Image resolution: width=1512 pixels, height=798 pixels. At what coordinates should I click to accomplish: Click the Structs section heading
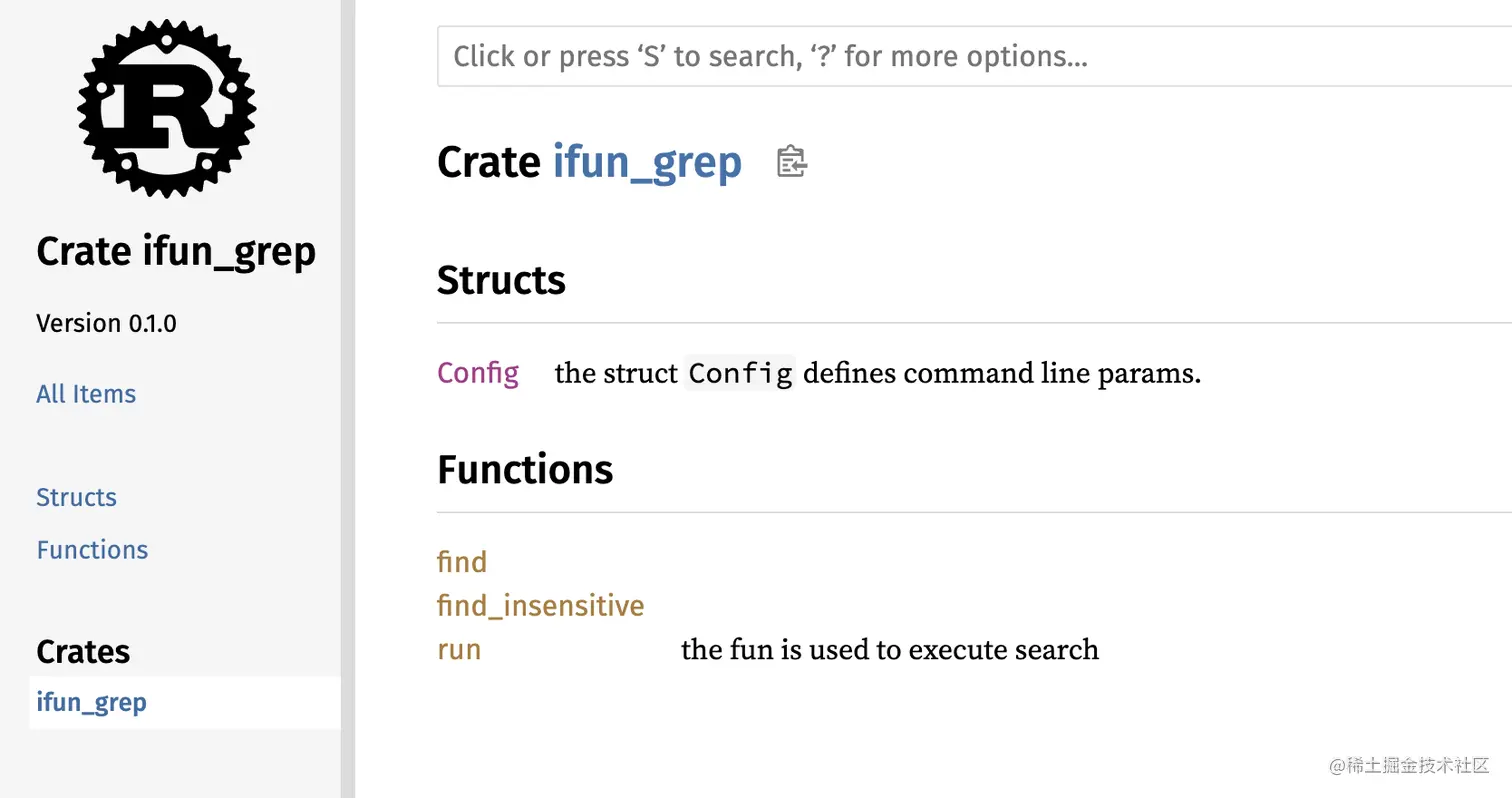tap(501, 280)
